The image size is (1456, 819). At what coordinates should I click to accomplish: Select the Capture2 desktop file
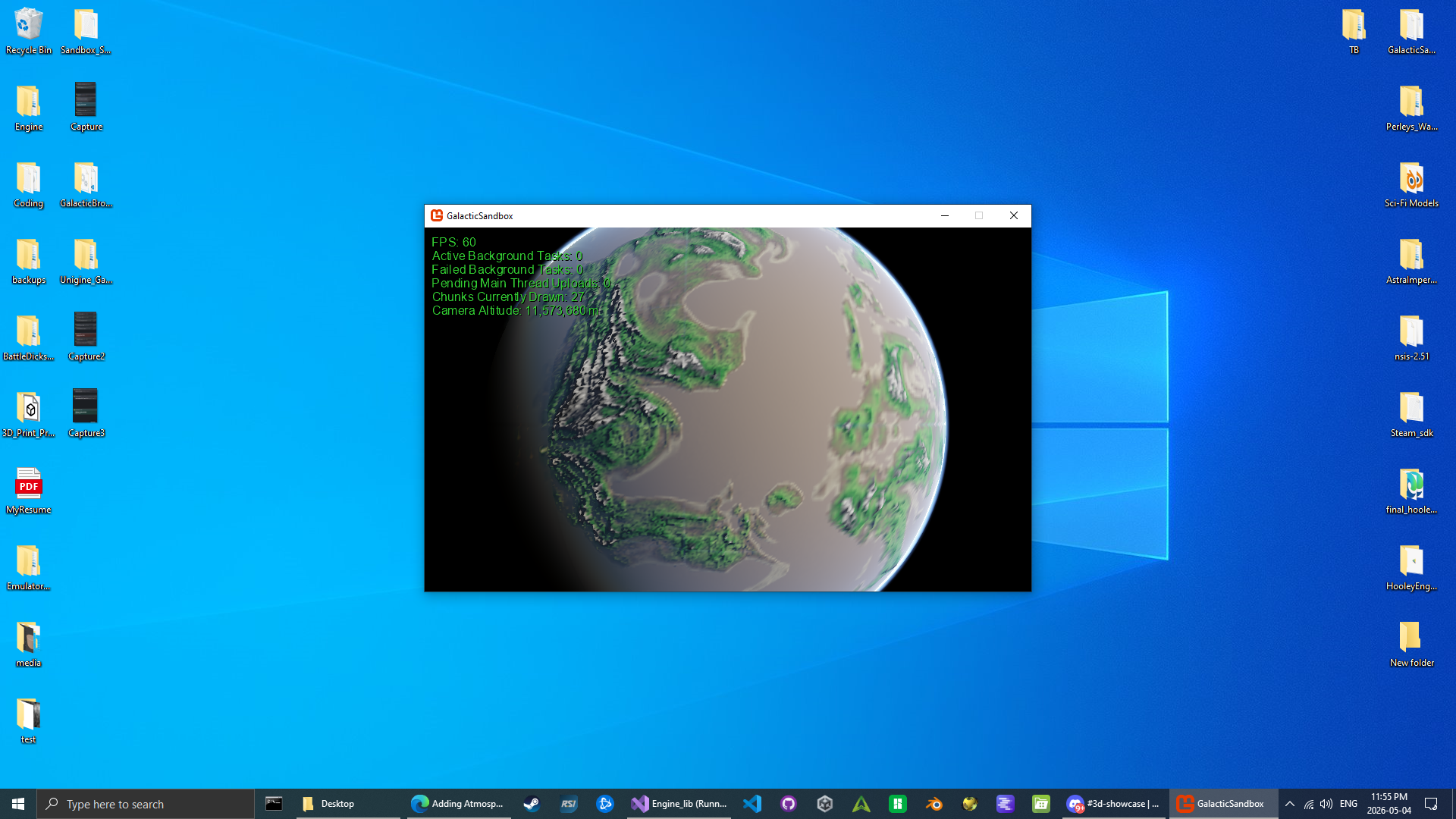pos(86,337)
